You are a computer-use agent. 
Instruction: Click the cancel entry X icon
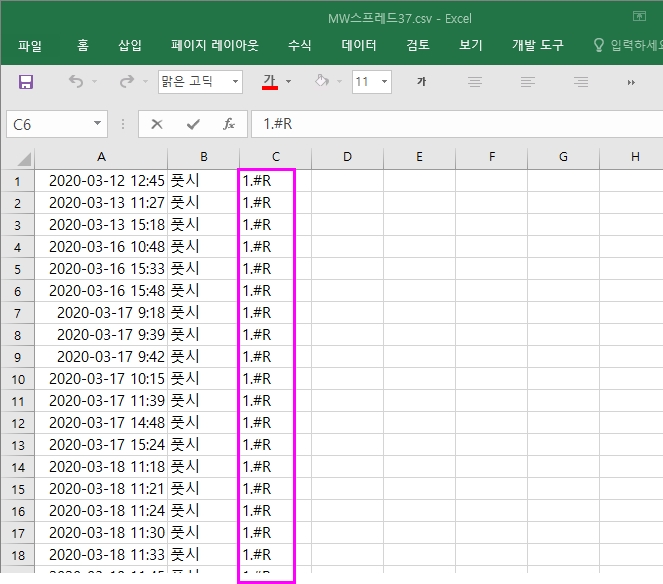[x=157, y=124]
